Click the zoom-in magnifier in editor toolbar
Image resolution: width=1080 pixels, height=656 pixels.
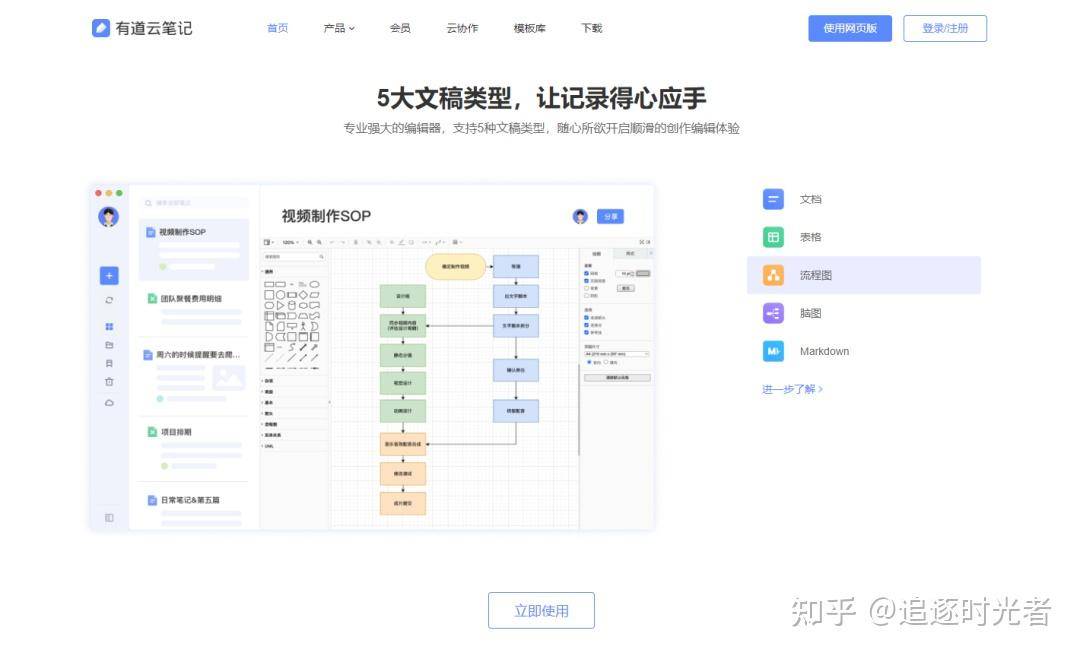pyautogui.click(x=309, y=242)
